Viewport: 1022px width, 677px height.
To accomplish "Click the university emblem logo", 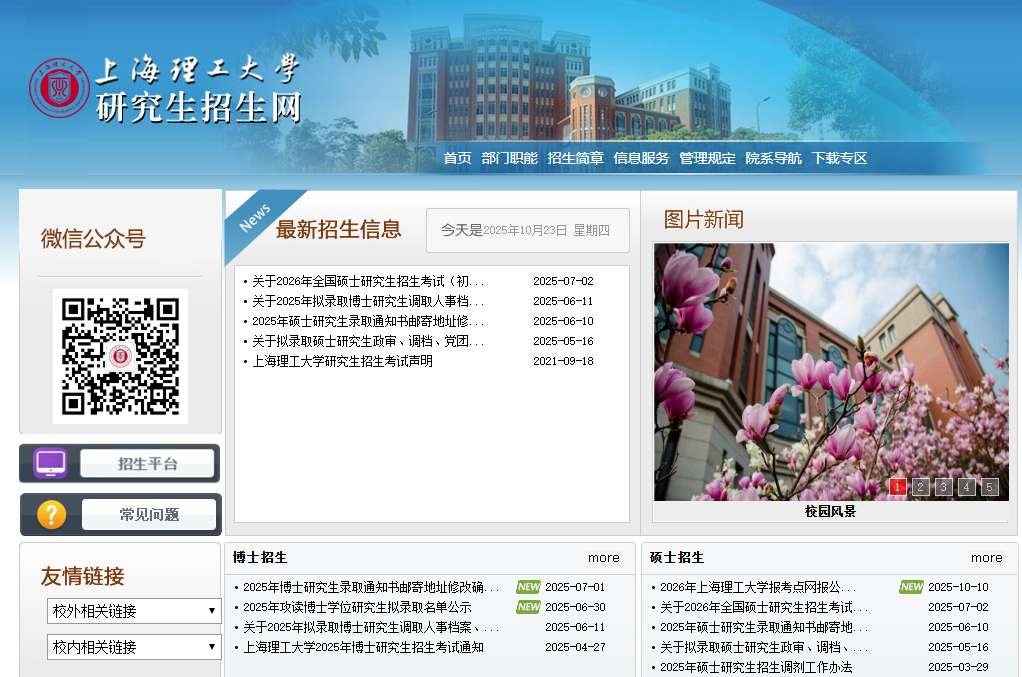I will [x=59, y=88].
